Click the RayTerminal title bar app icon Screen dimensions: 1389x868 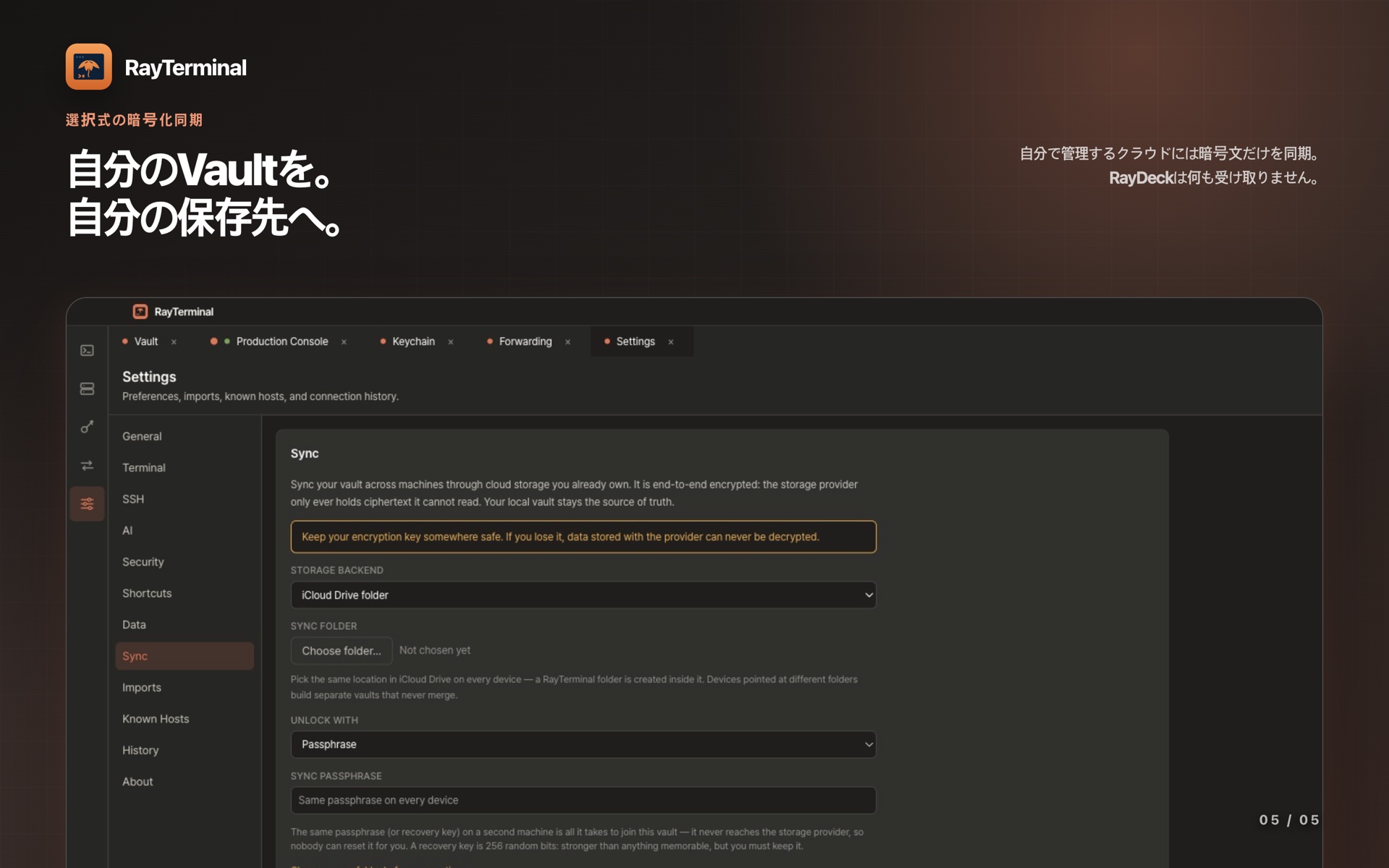(140, 312)
